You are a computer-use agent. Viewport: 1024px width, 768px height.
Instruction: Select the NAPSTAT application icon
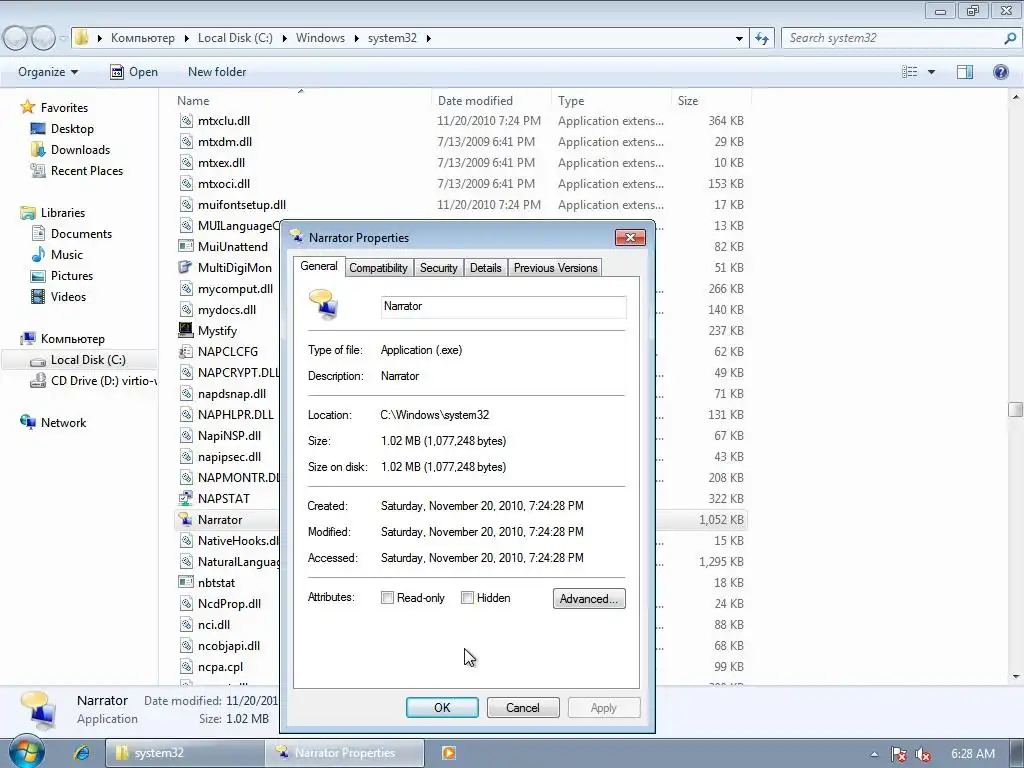pos(186,498)
